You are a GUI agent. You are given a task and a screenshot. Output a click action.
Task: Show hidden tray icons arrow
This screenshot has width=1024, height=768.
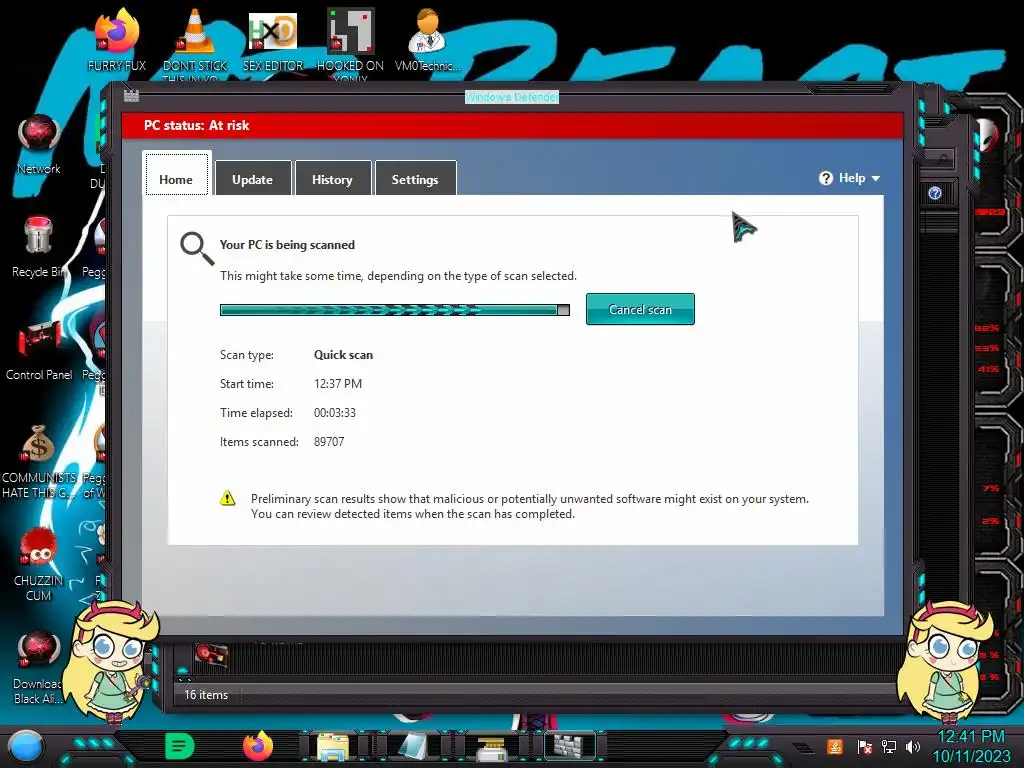tap(804, 748)
